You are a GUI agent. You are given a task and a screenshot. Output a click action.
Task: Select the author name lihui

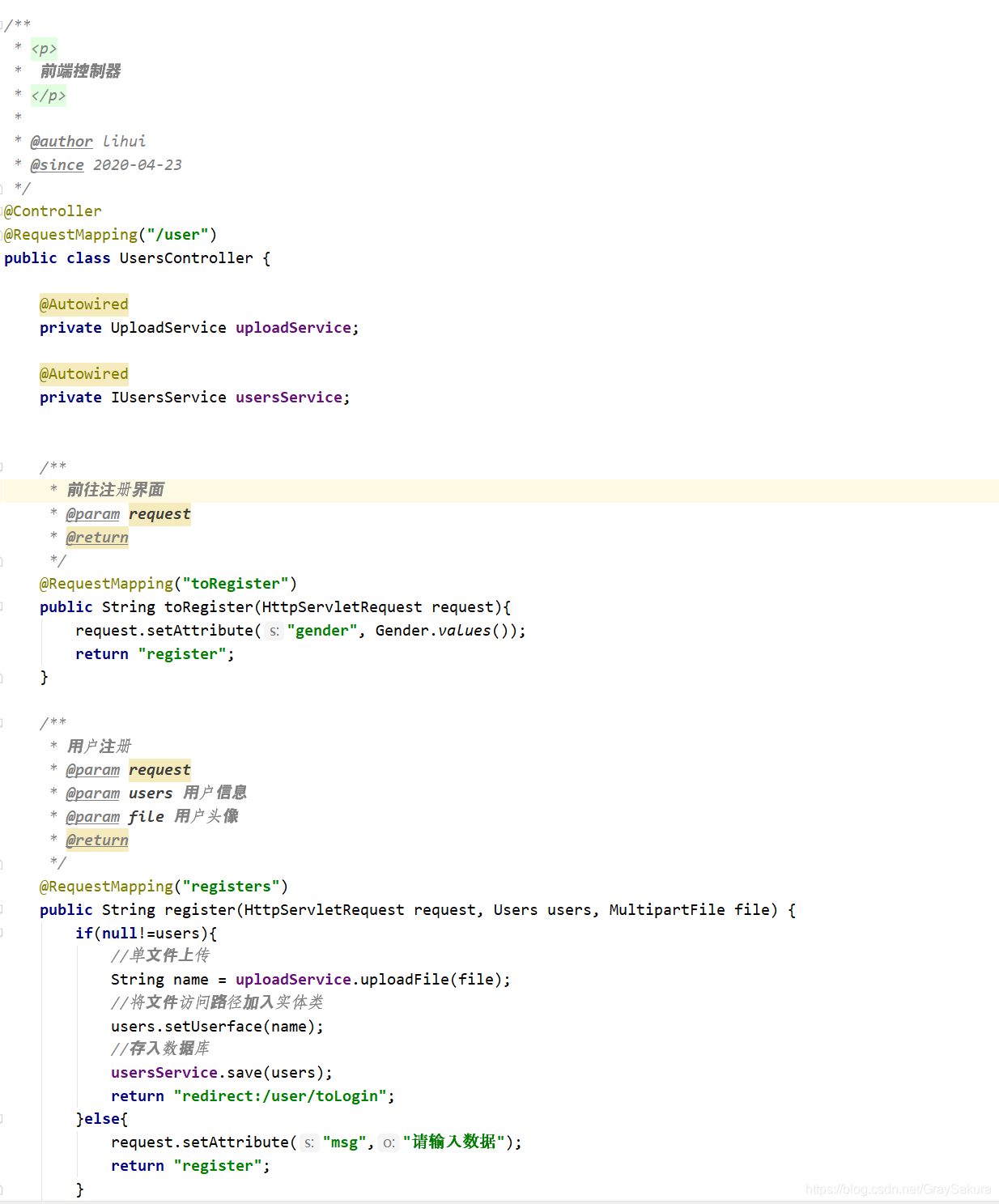coord(124,142)
